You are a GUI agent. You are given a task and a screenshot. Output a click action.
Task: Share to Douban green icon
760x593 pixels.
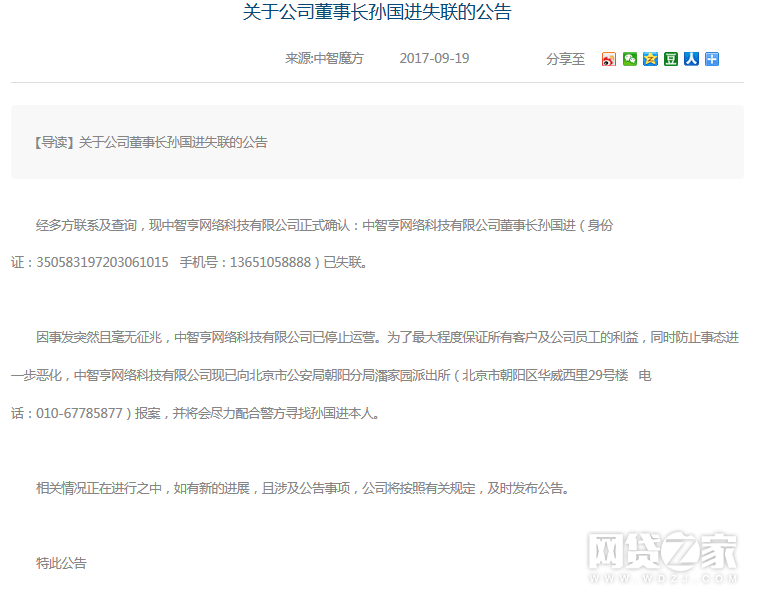(671, 59)
